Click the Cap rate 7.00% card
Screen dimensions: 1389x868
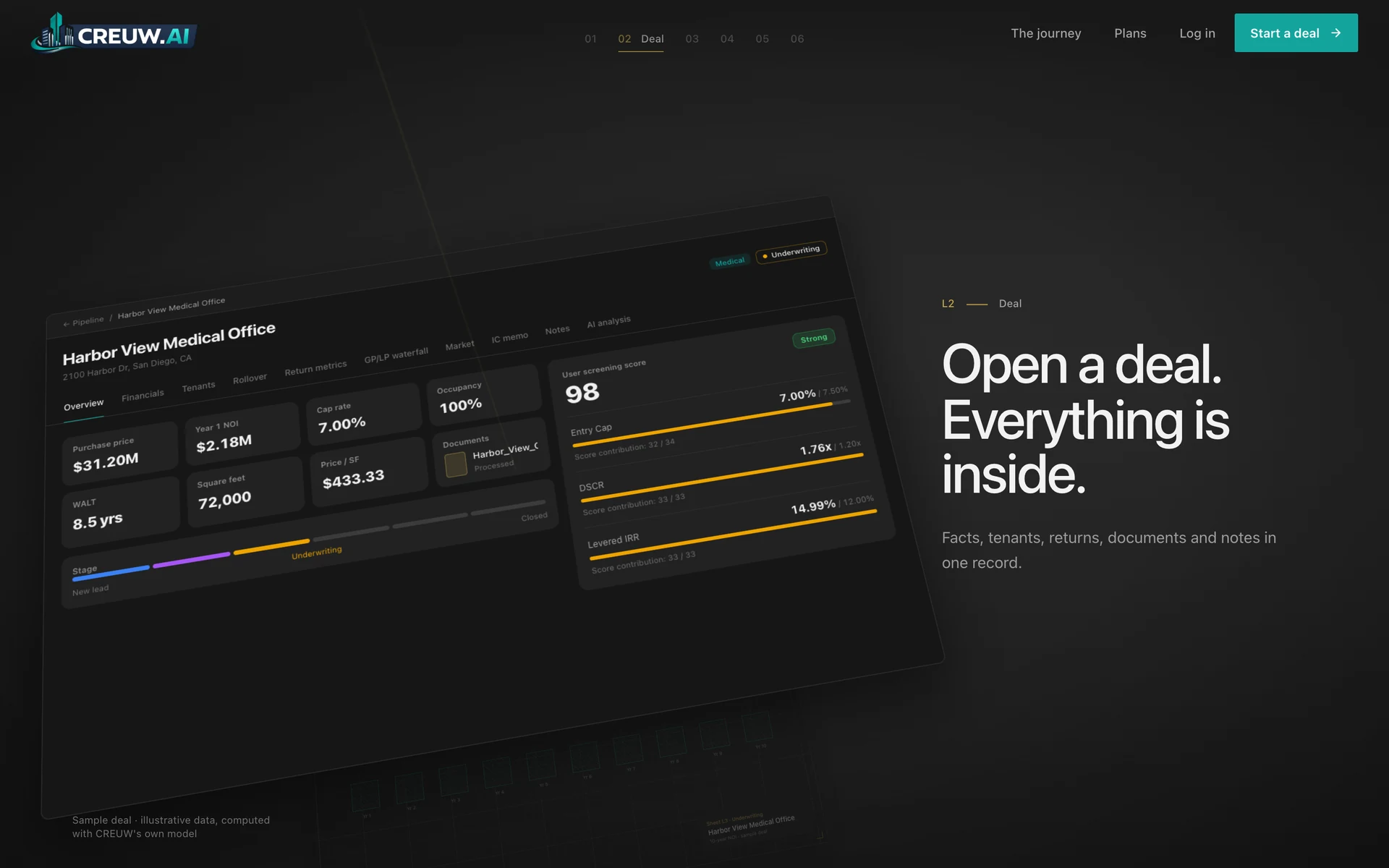pos(363,414)
